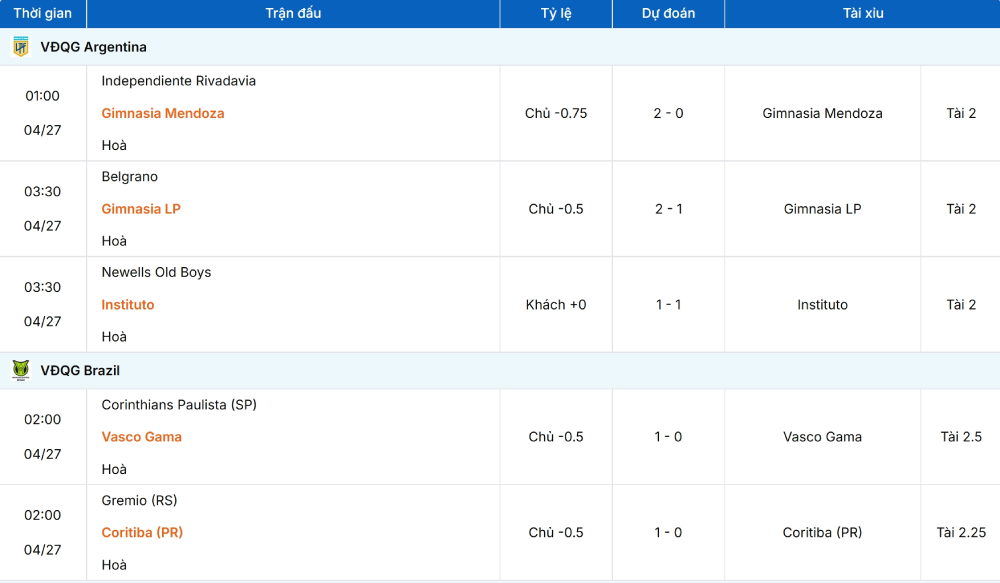1000x583 pixels.
Task: Open the highlighted Coritiba (PR) team link
Action: click(142, 532)
